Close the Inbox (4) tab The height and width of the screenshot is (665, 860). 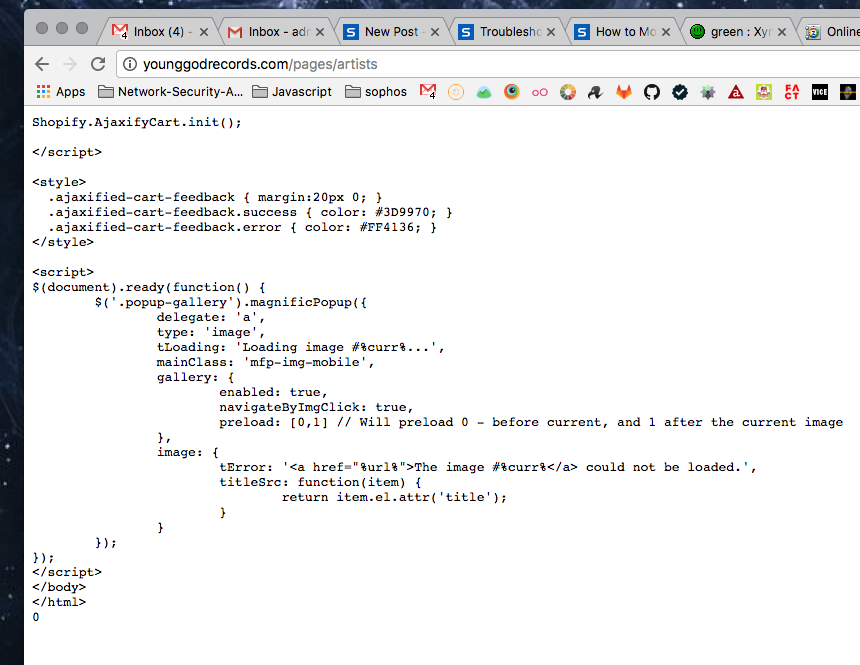204,32
